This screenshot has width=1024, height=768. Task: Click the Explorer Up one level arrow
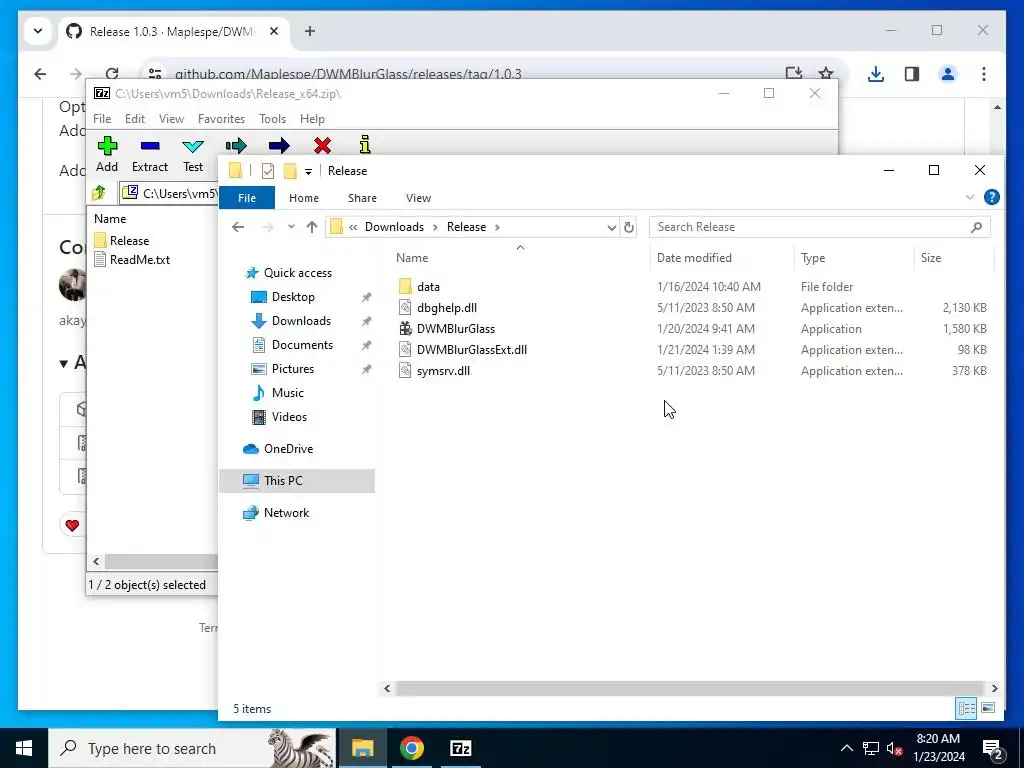point(312,227)
